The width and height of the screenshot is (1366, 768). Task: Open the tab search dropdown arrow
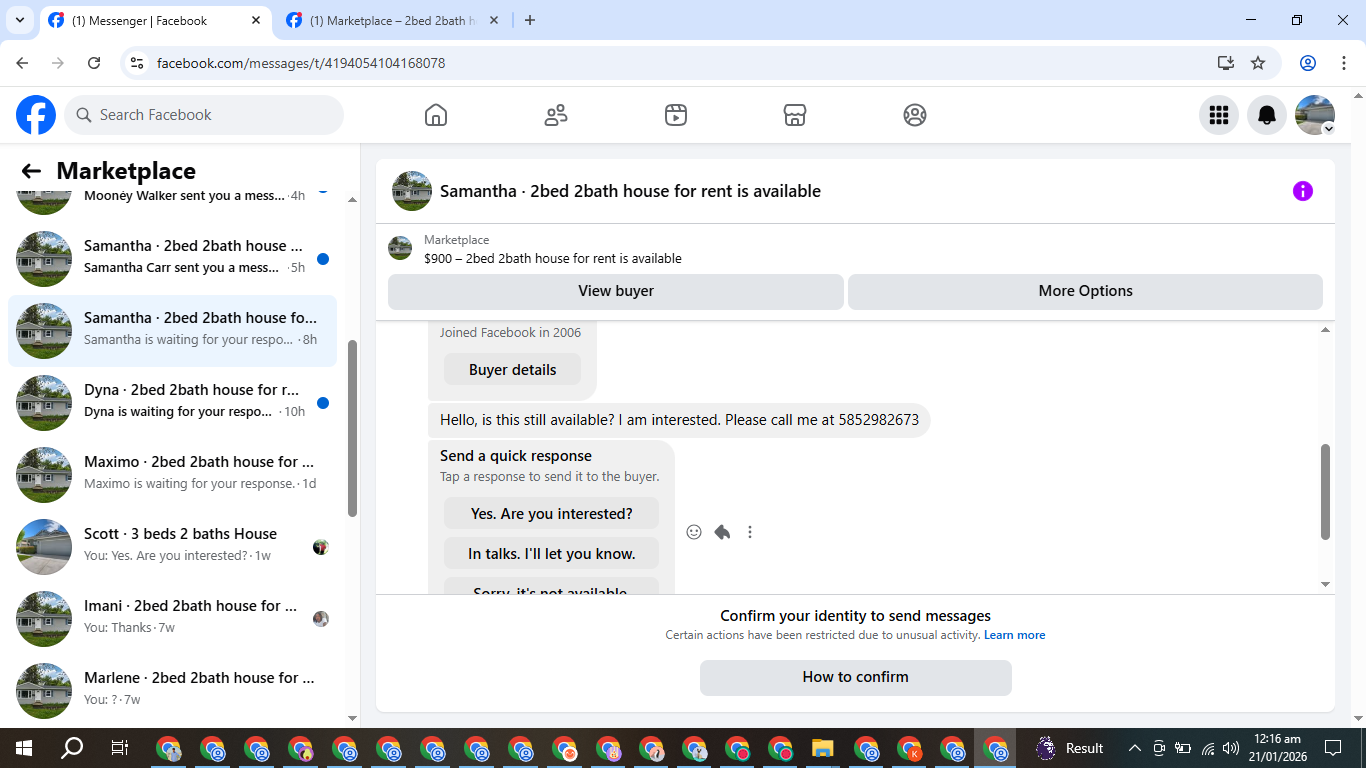coord(19,20)
